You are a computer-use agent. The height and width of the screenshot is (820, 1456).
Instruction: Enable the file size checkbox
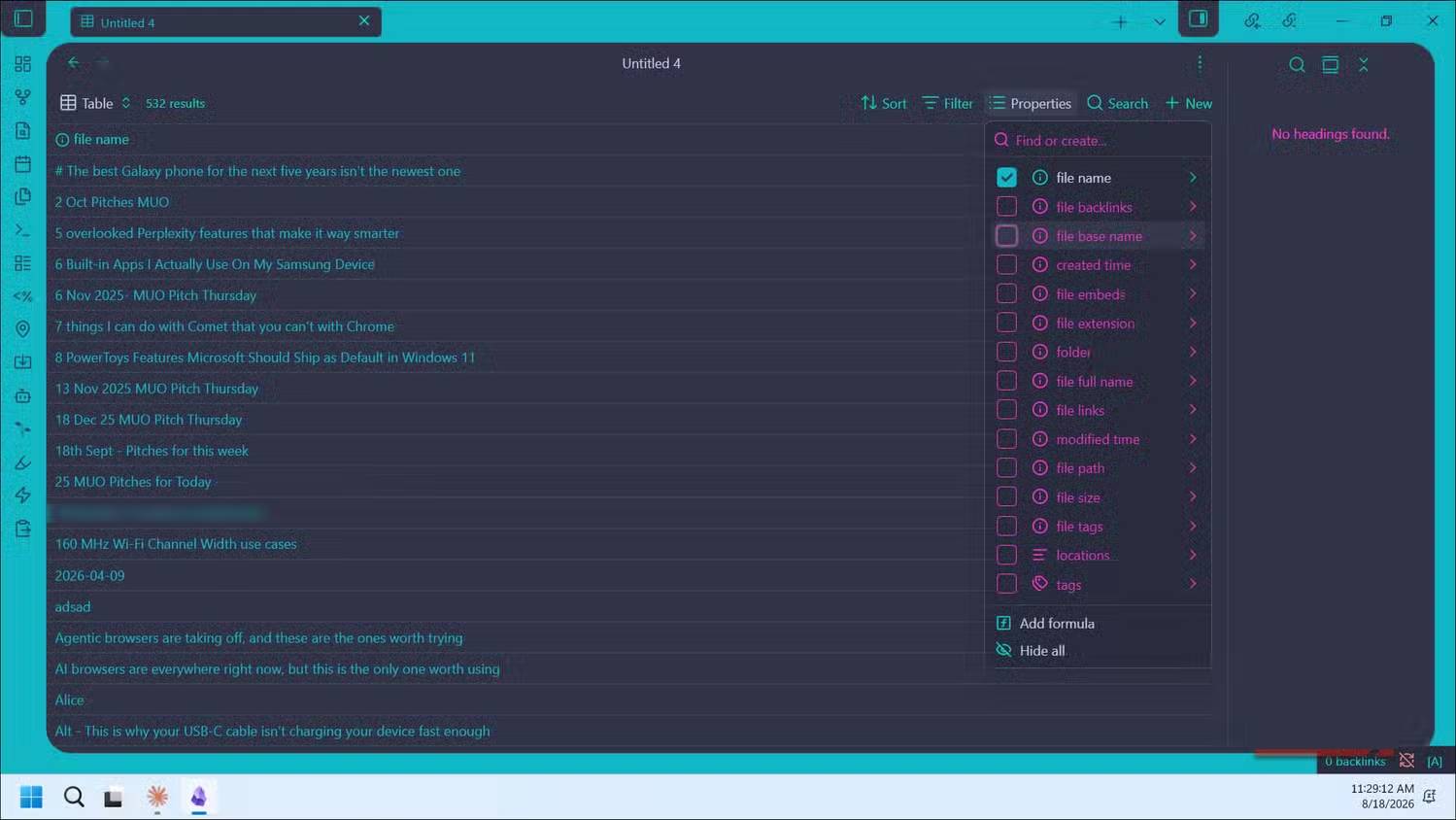[x=1006, y=496]
